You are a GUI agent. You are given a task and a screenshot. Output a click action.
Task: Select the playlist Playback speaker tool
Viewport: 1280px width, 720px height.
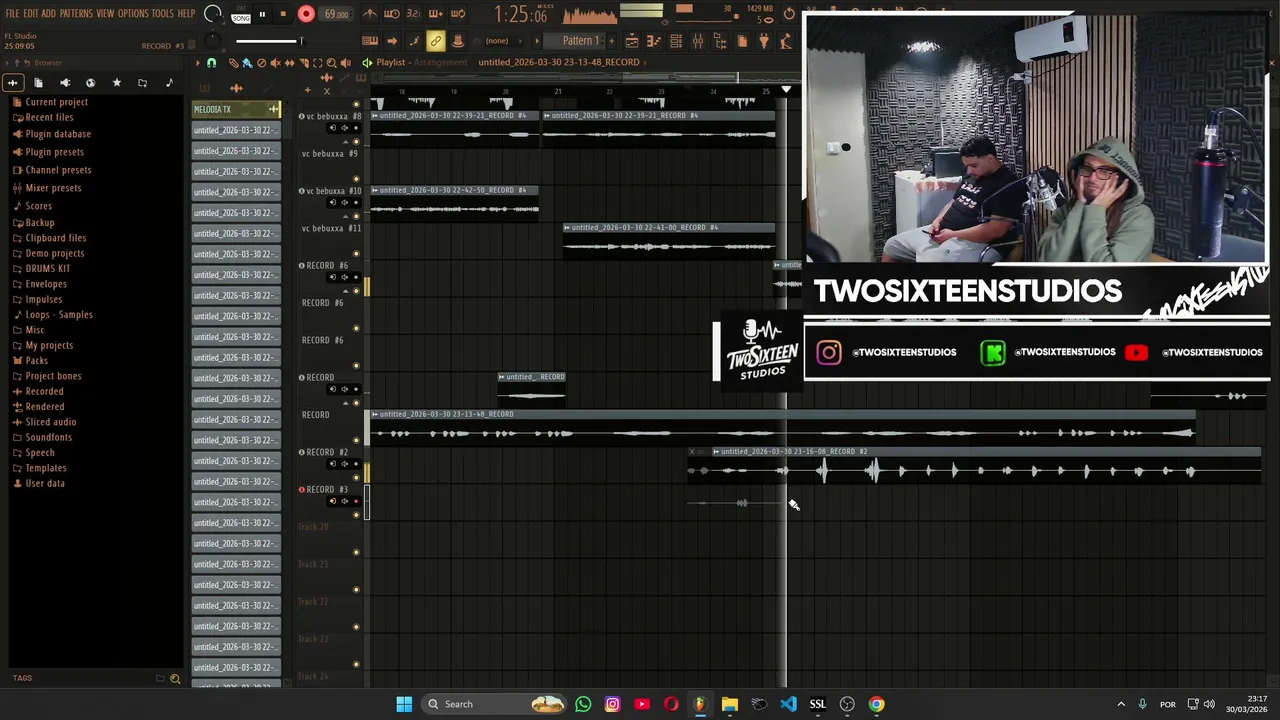[346, 62]
